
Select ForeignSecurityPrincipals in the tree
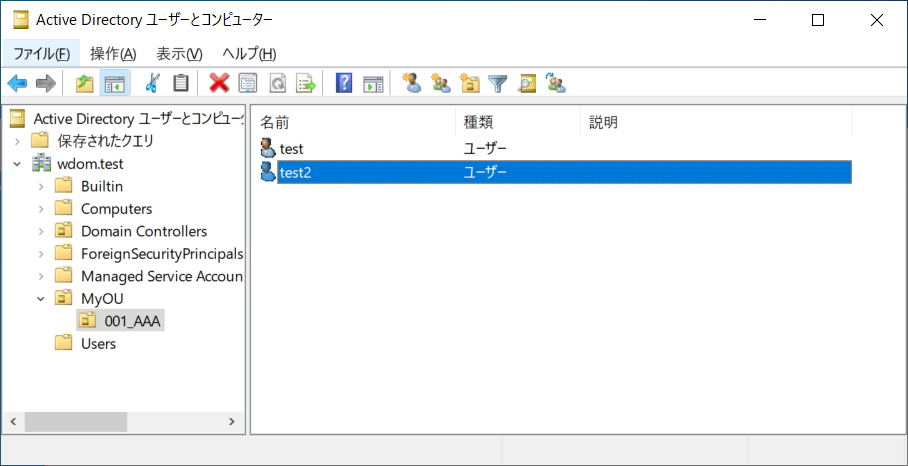[x=162, y=254]
